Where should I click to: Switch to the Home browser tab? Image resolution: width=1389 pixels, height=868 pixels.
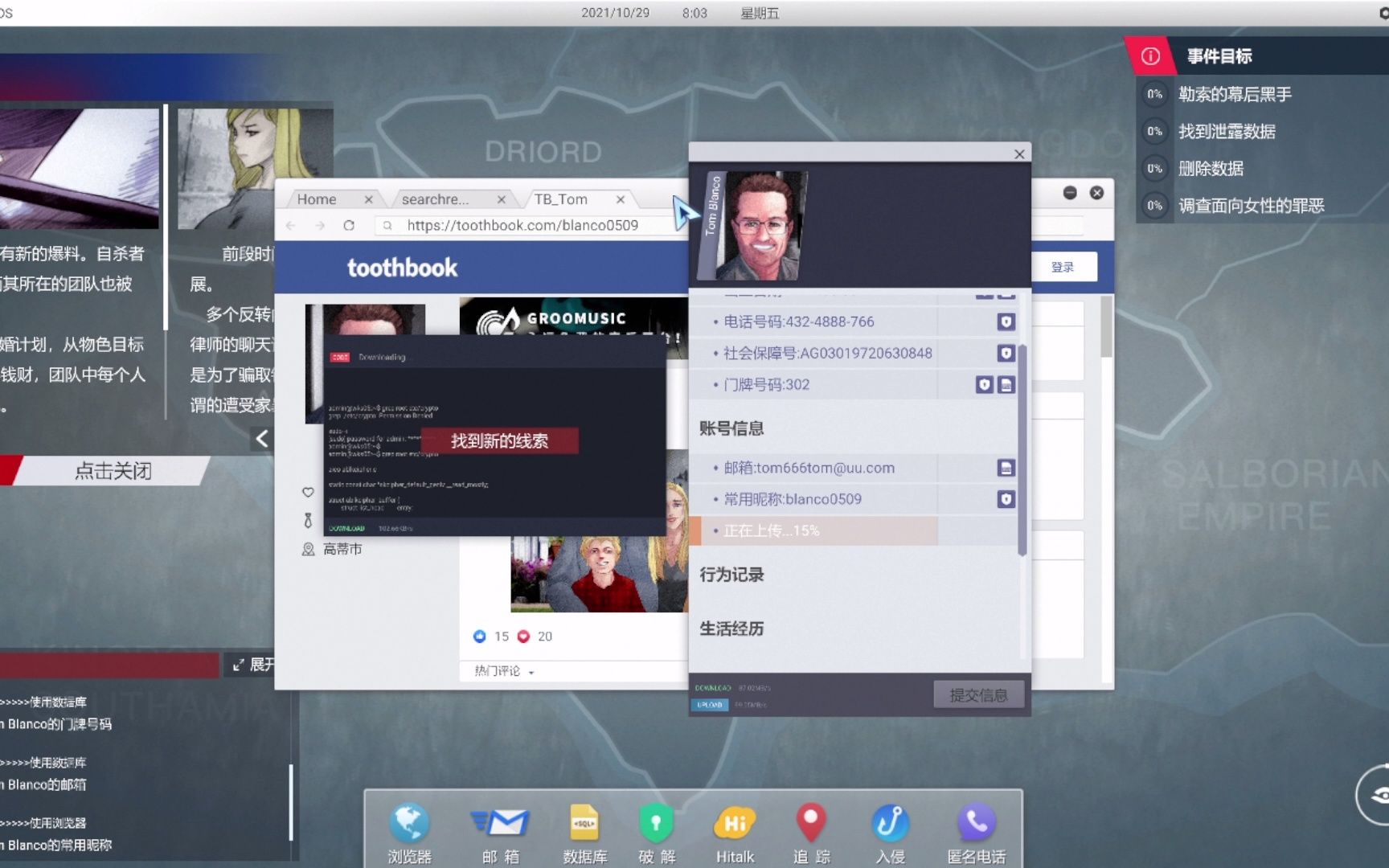pos(317,199)
